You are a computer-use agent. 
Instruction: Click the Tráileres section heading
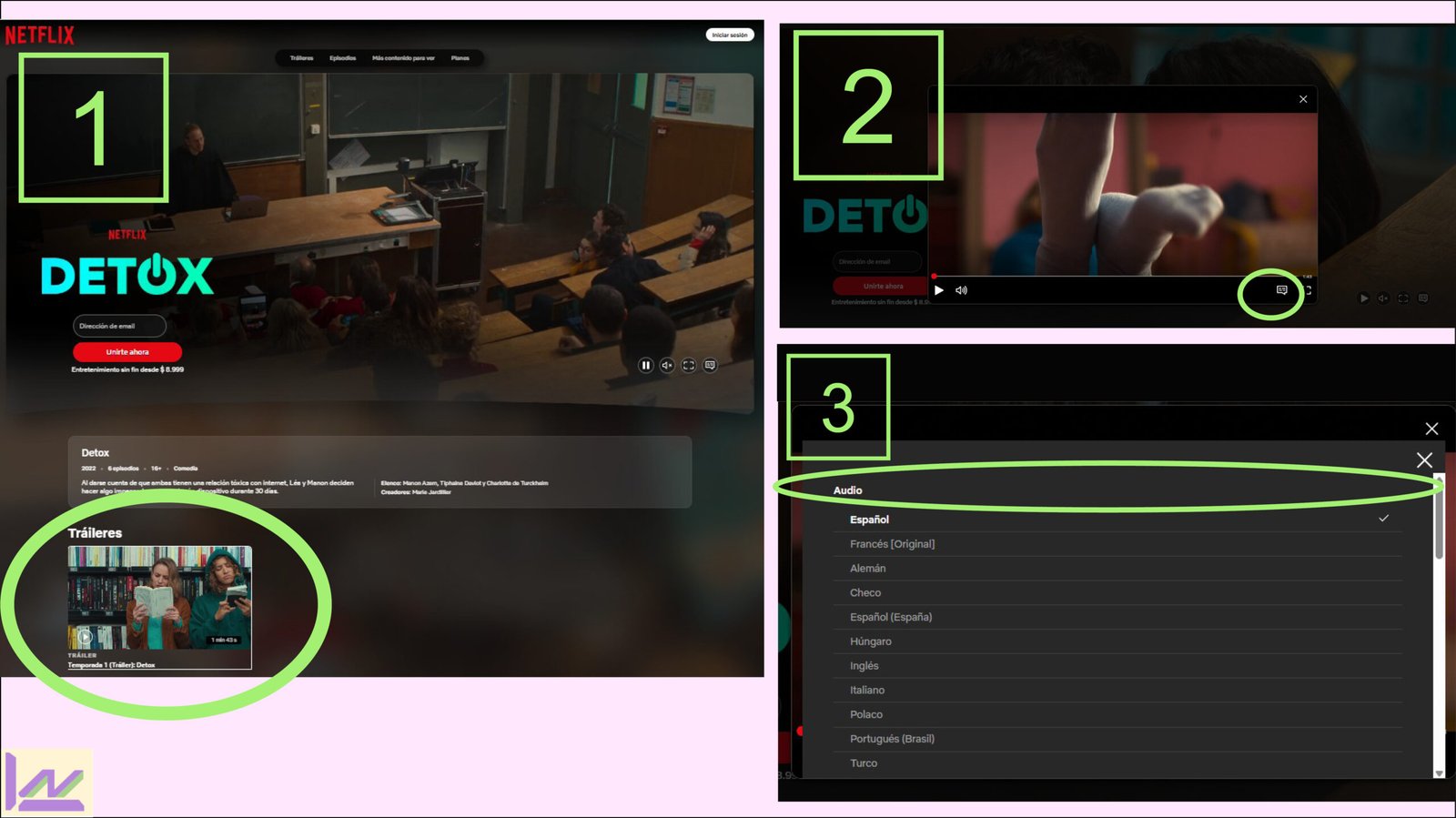tap(95, 533)
